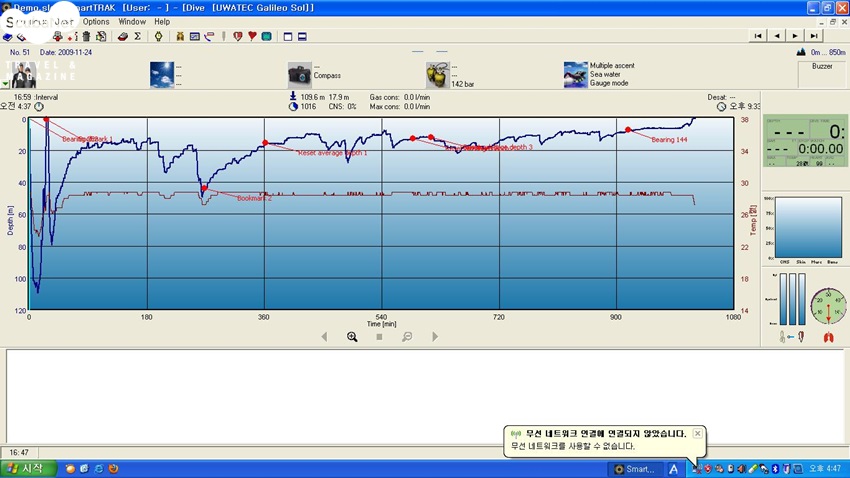Click the camera compass icon
The width and height of the screenshot is (850, 478).
tap(299, 74)
